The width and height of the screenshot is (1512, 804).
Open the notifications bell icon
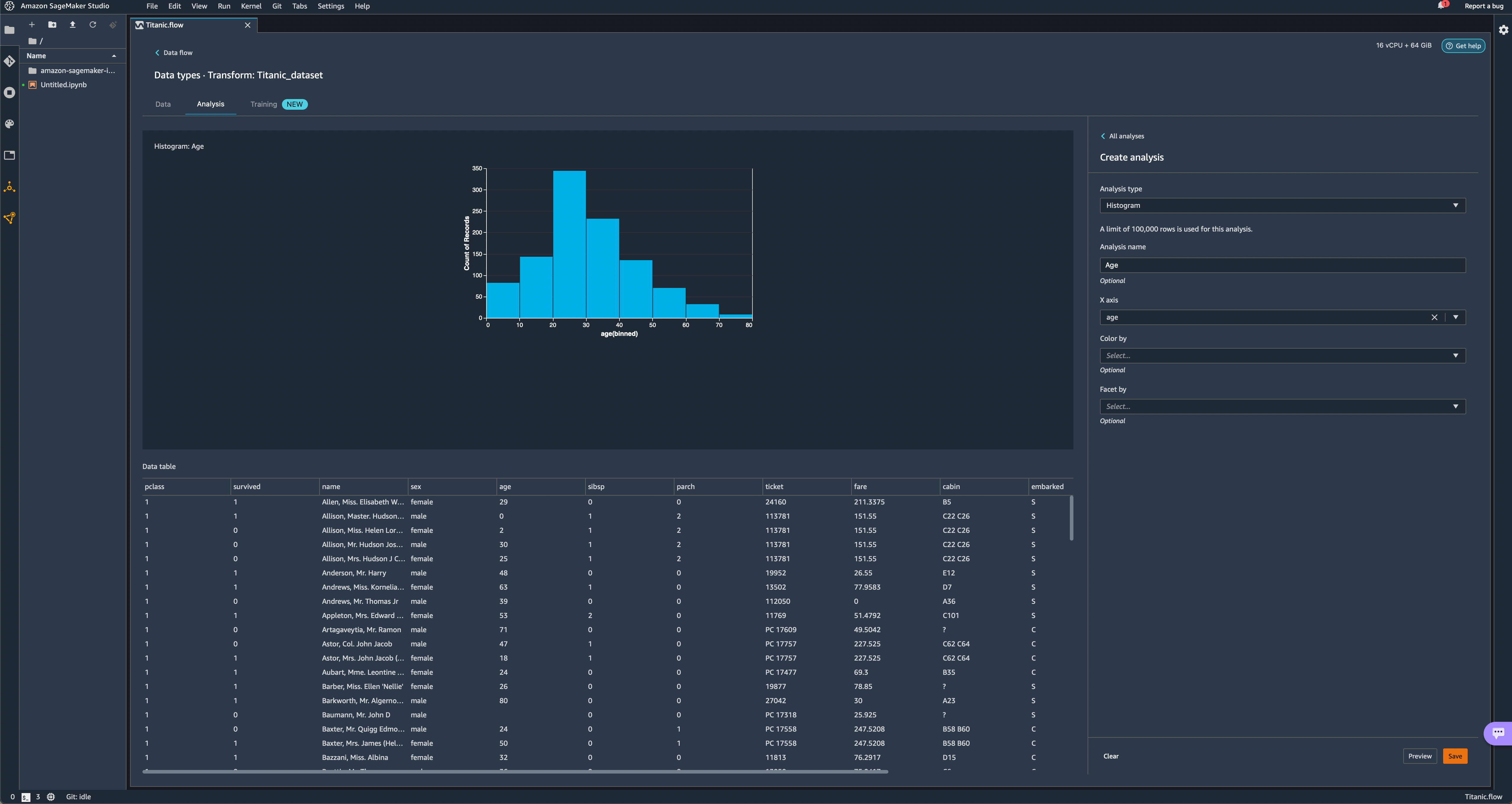[x=1440, y=6]
